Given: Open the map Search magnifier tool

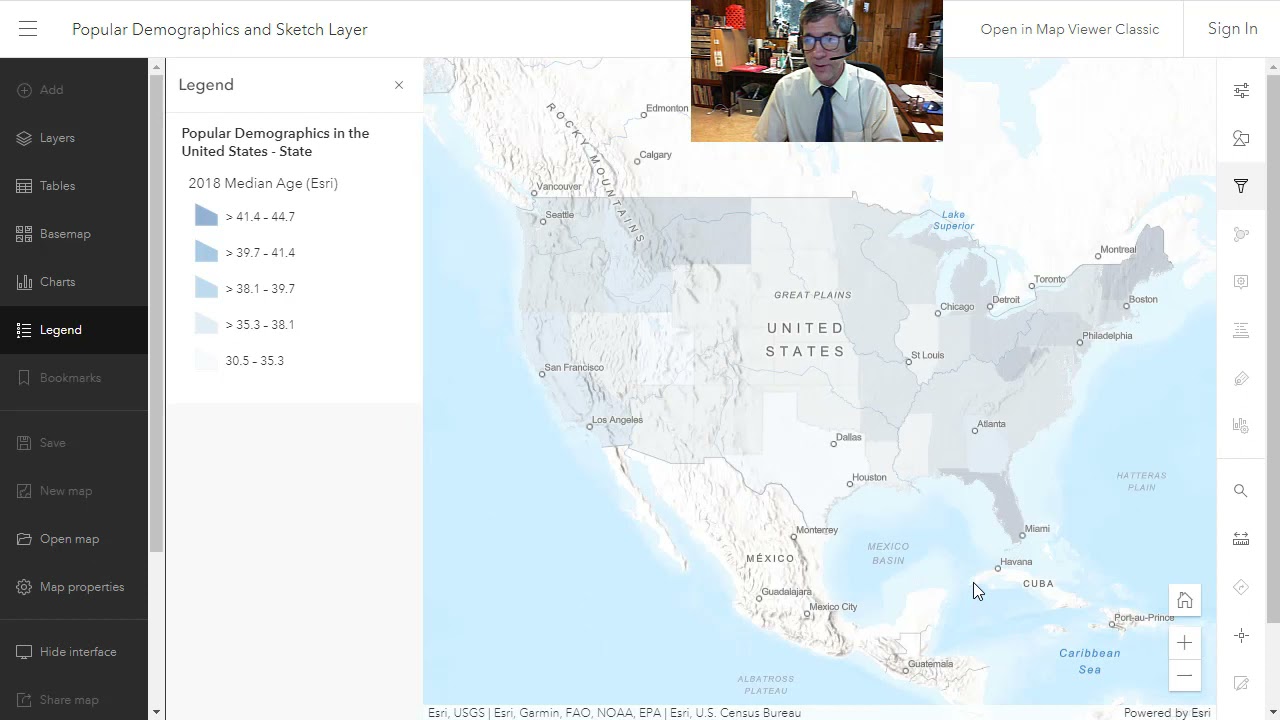Looking at the screenshot, I should 1241,491.
